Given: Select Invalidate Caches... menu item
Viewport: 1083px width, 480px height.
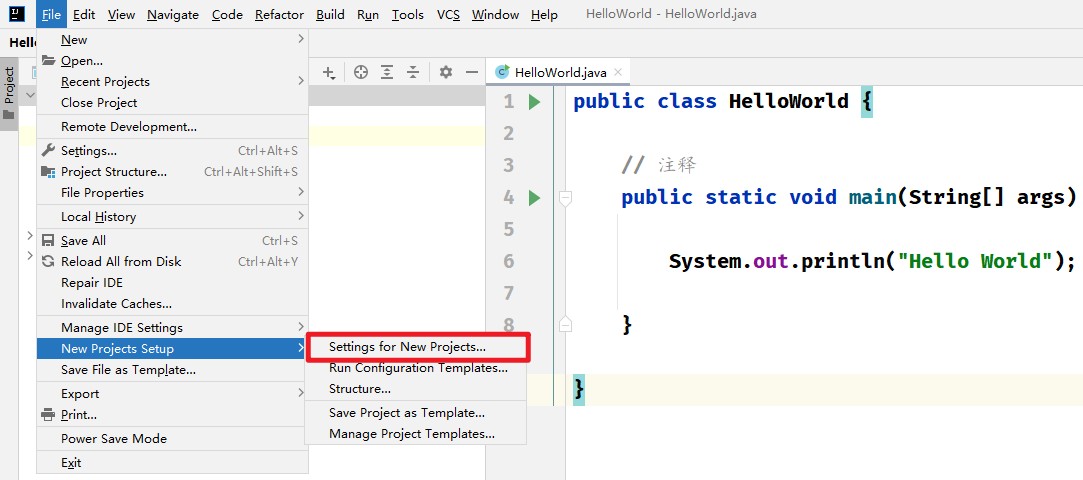Looking at the screenshot, I should [172, 303].
